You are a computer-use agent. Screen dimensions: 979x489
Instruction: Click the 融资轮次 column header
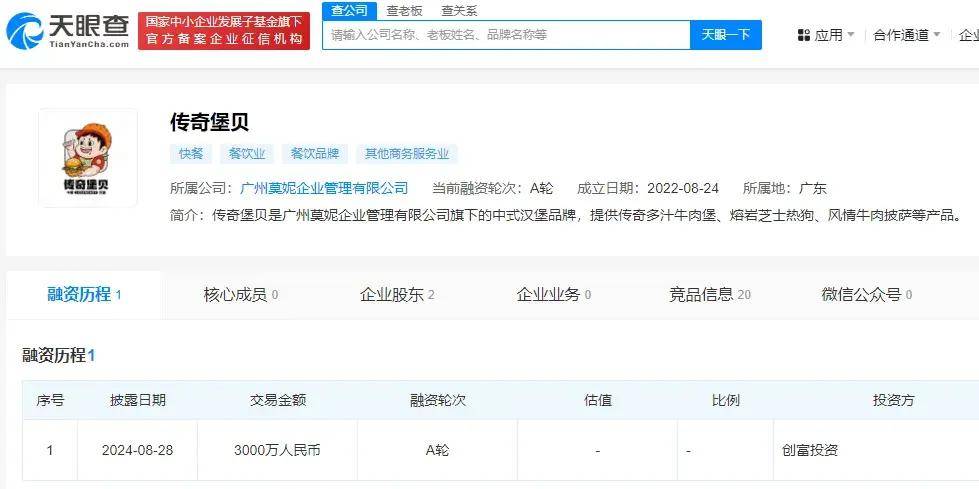(x=438, y=400)
